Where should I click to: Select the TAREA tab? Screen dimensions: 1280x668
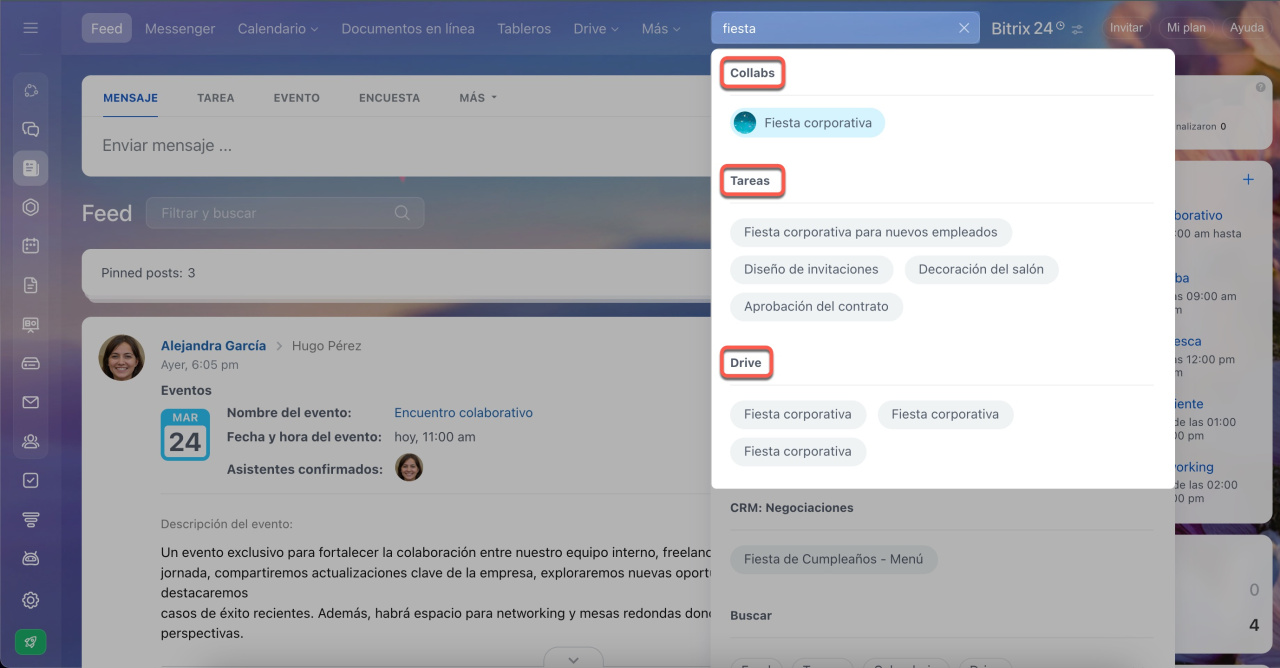click(x=216, y=98)
